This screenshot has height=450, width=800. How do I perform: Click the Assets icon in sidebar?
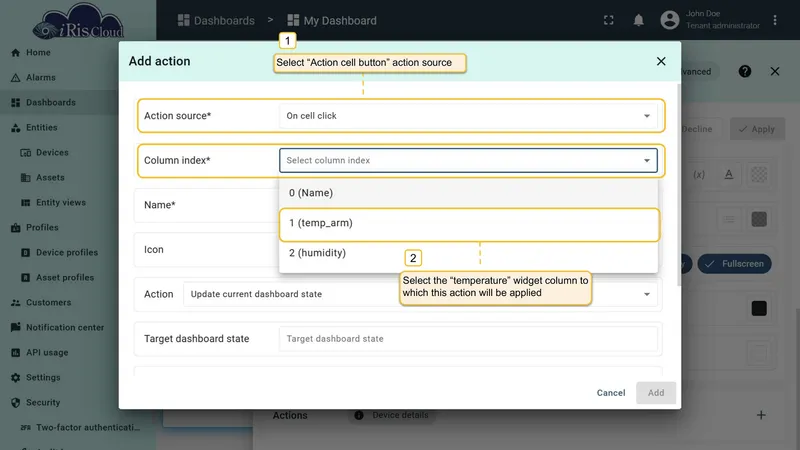click(26, 178)
